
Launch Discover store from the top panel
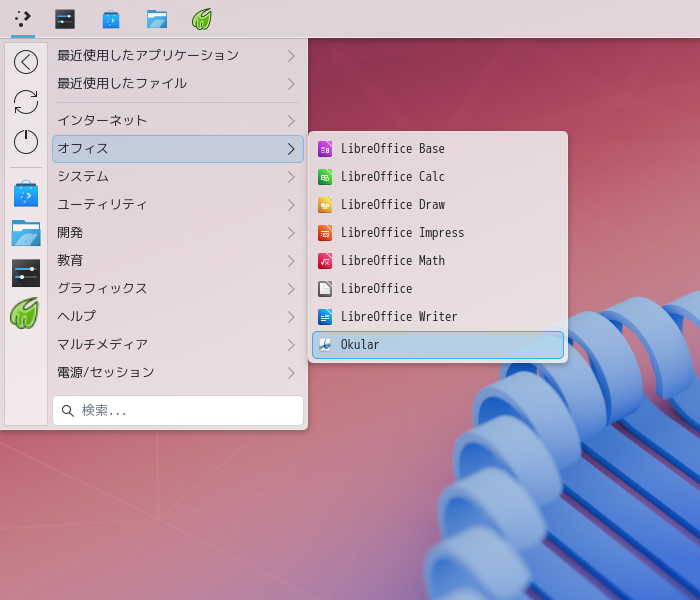tap(111, 20)
